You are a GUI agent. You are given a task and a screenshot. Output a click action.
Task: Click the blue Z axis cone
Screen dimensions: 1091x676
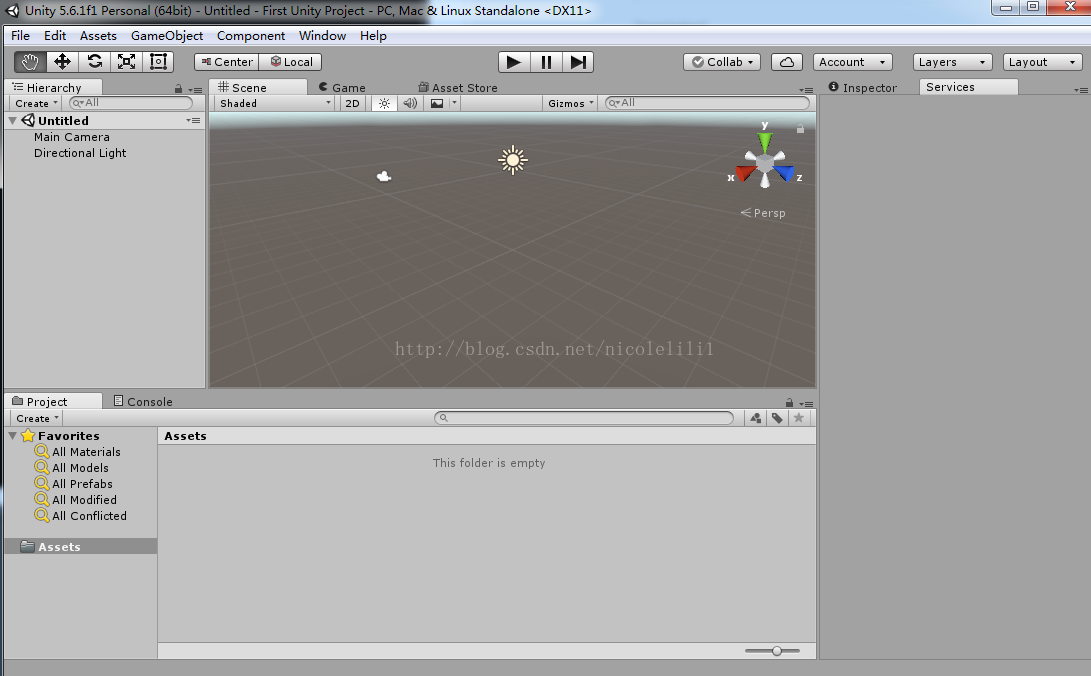point(784,172)
